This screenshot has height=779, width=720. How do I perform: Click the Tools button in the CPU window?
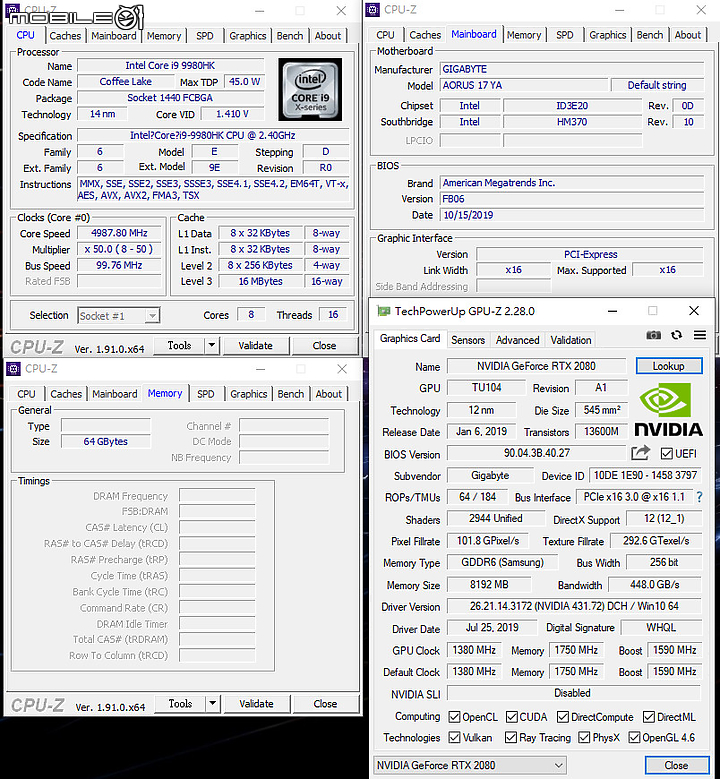pos(179,345)
